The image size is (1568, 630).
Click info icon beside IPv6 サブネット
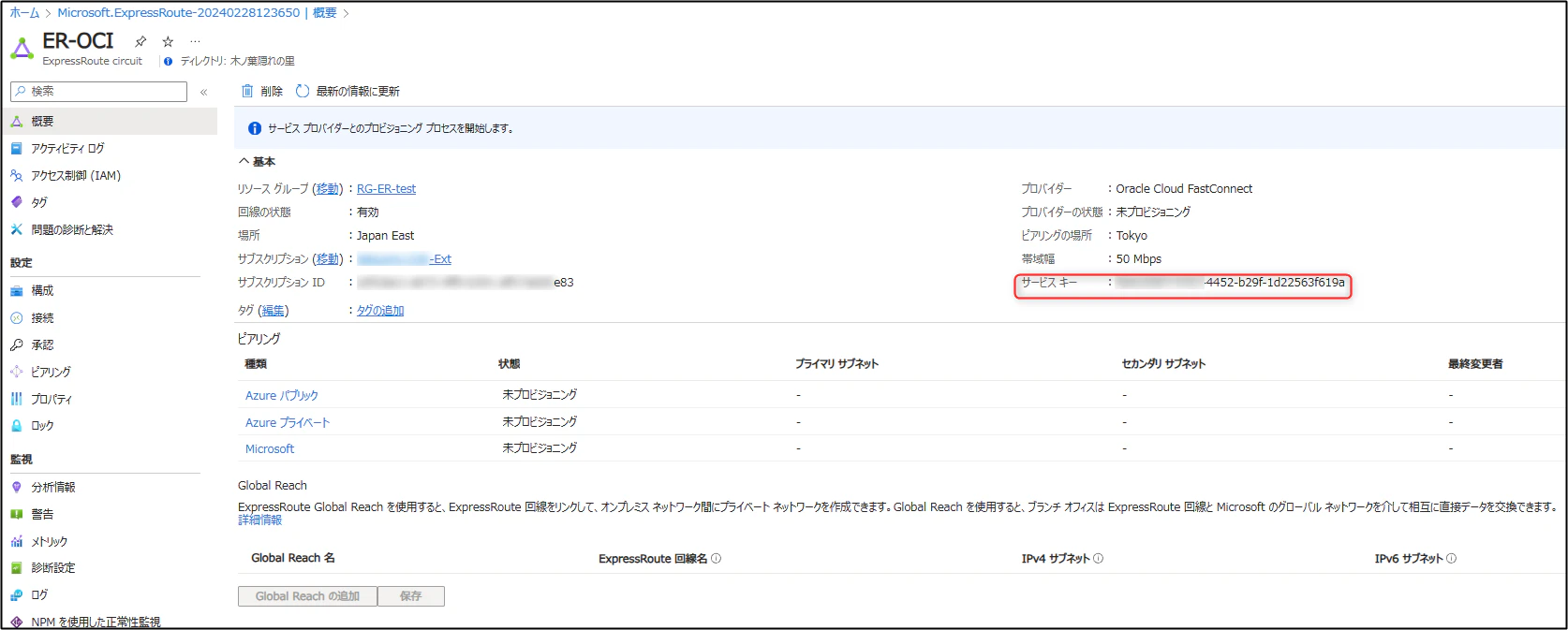(1452, 559)
